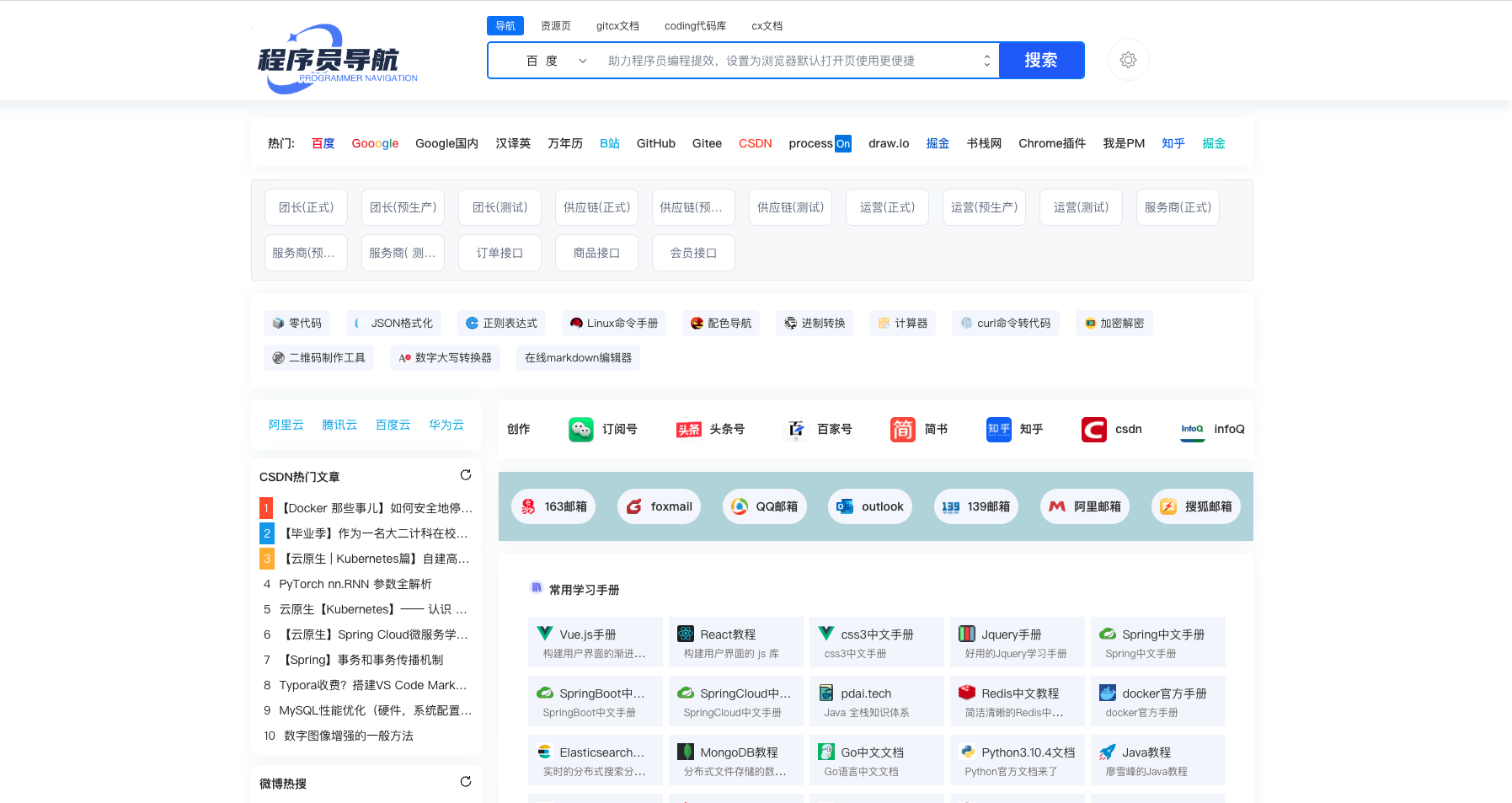Image resolution: width=1512 pixels, height=803 pixels.
Task: Open Spring中文手册 card
Action: pyautogui.click(x=1158, y=642)
